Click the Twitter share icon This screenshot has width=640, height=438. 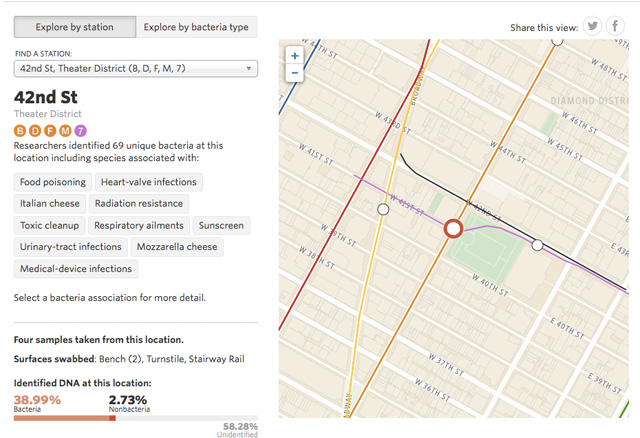coord(592,26)
